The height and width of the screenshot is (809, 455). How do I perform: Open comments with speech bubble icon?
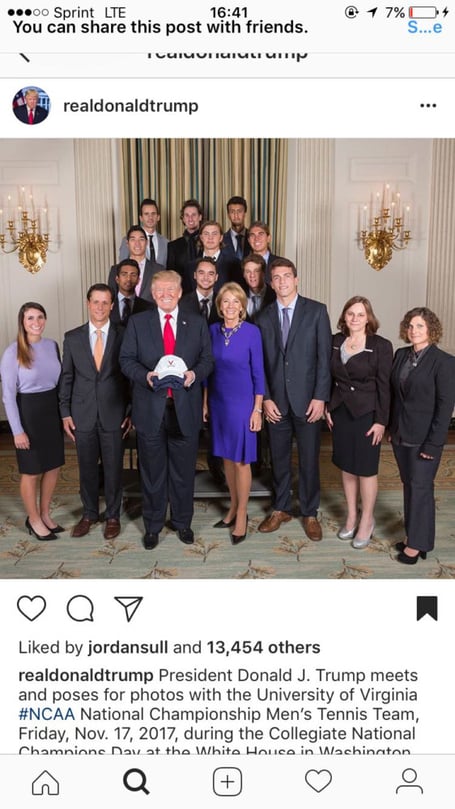pyautogui.click(x=80, y=608)
